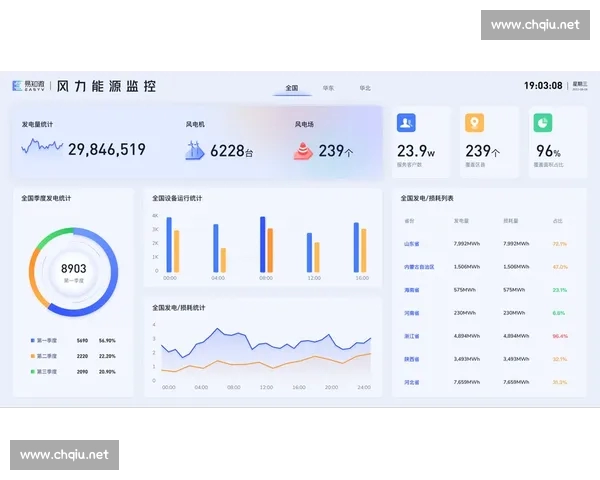Click the 全国发电/损耗列表 panel title
The width and height of the screenshot is (600, 480).
pyautogui.click(x=427, y=198)
